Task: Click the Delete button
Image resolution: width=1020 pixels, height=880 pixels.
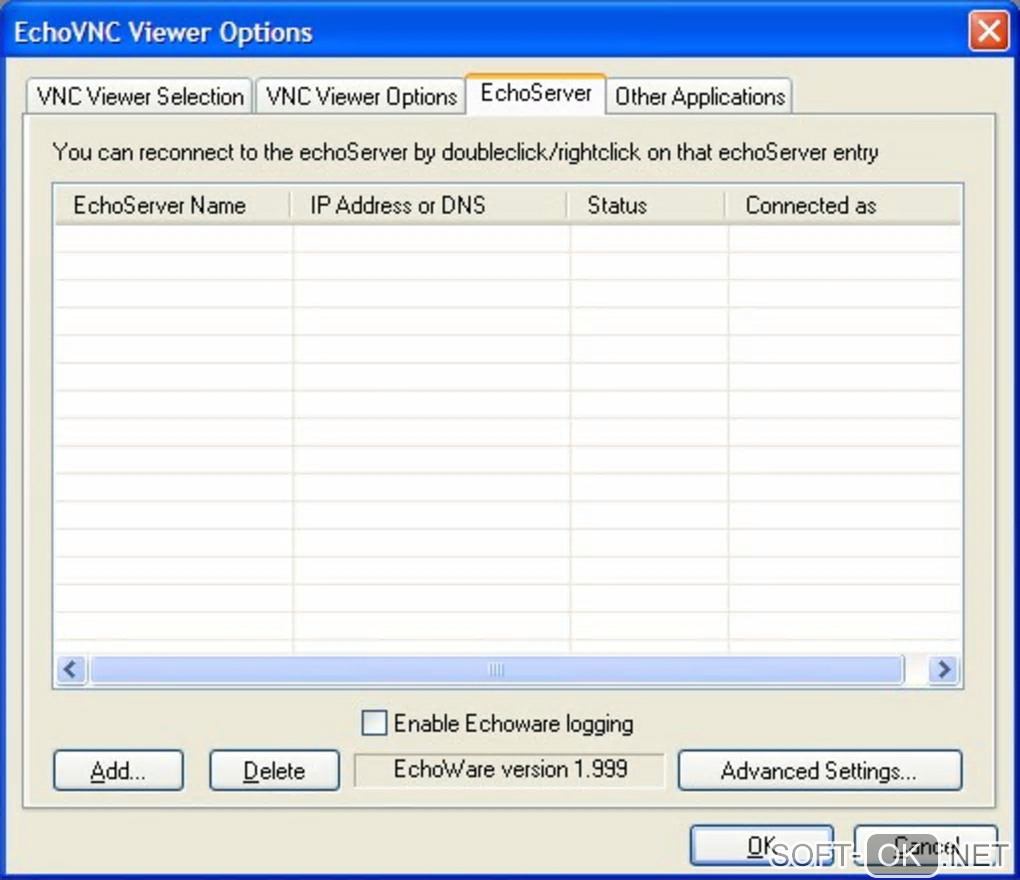Action: (x=275, y=771)
